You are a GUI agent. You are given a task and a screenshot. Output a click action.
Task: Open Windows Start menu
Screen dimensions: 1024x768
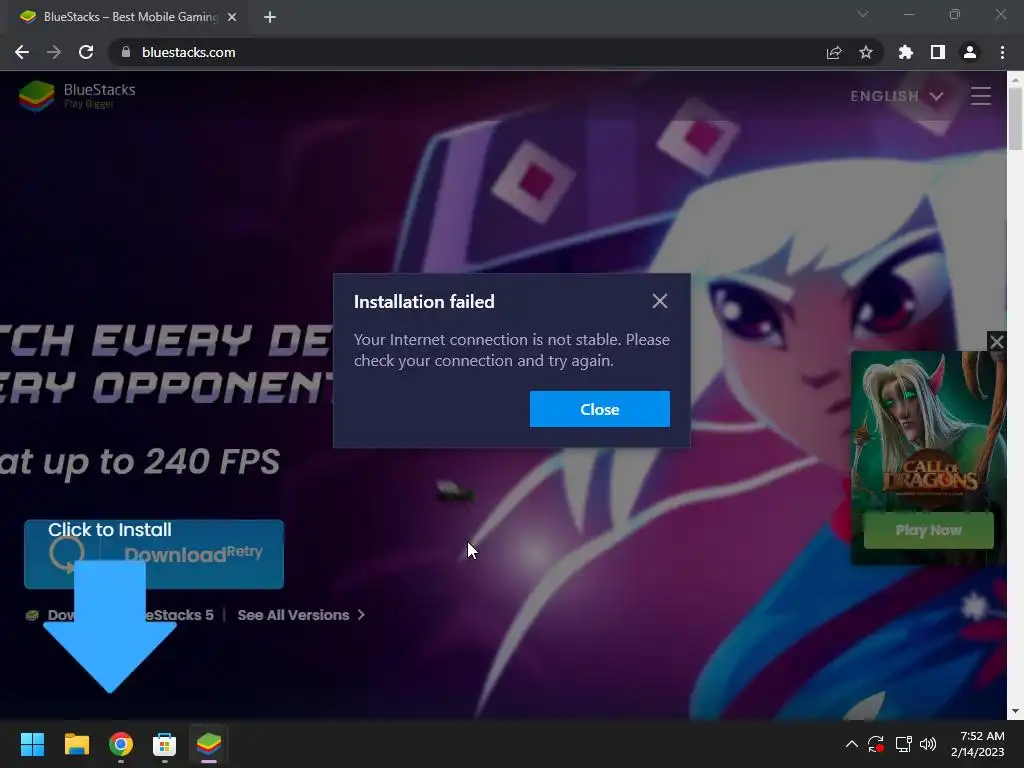click(32, 744)
